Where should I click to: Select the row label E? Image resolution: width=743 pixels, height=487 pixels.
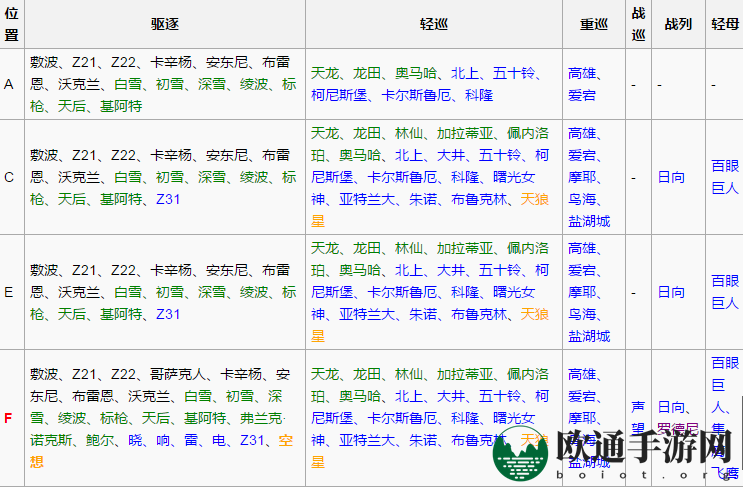(9, 292)
